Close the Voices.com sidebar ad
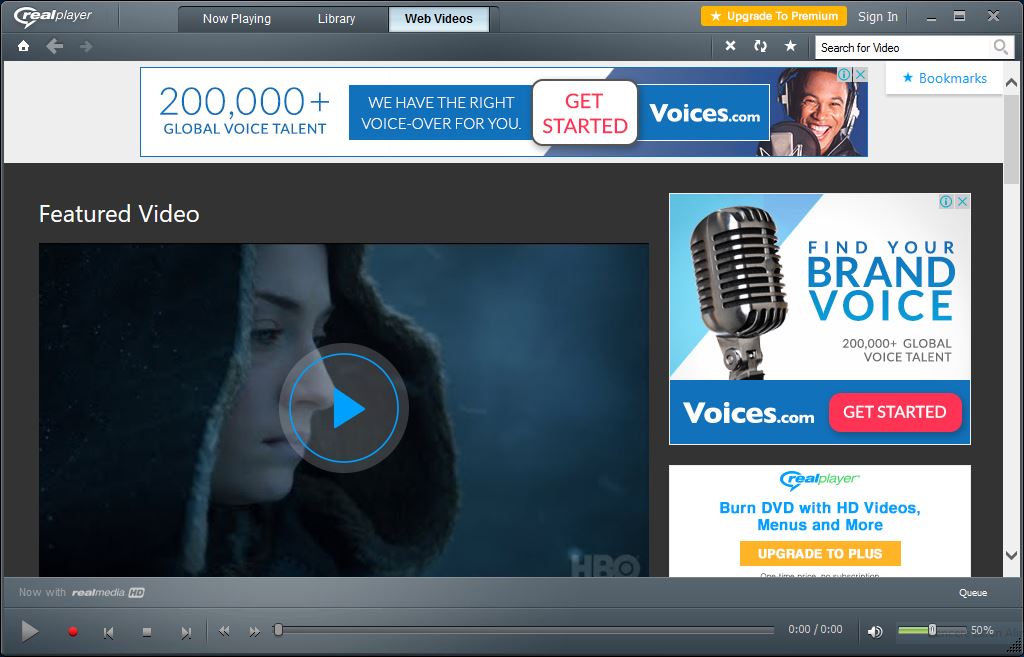This screenshot has width=1024, height=657. click(x=962, y=202)
